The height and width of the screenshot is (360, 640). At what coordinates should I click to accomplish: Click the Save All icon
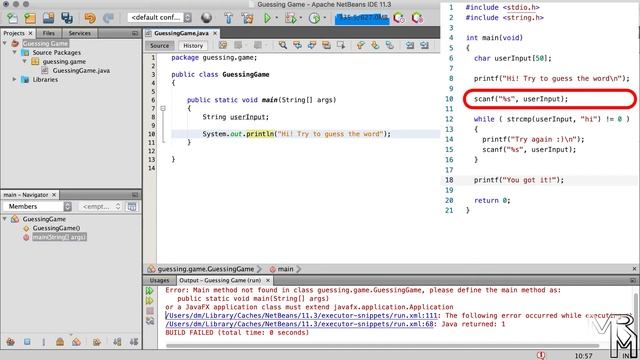click(67, 18)
